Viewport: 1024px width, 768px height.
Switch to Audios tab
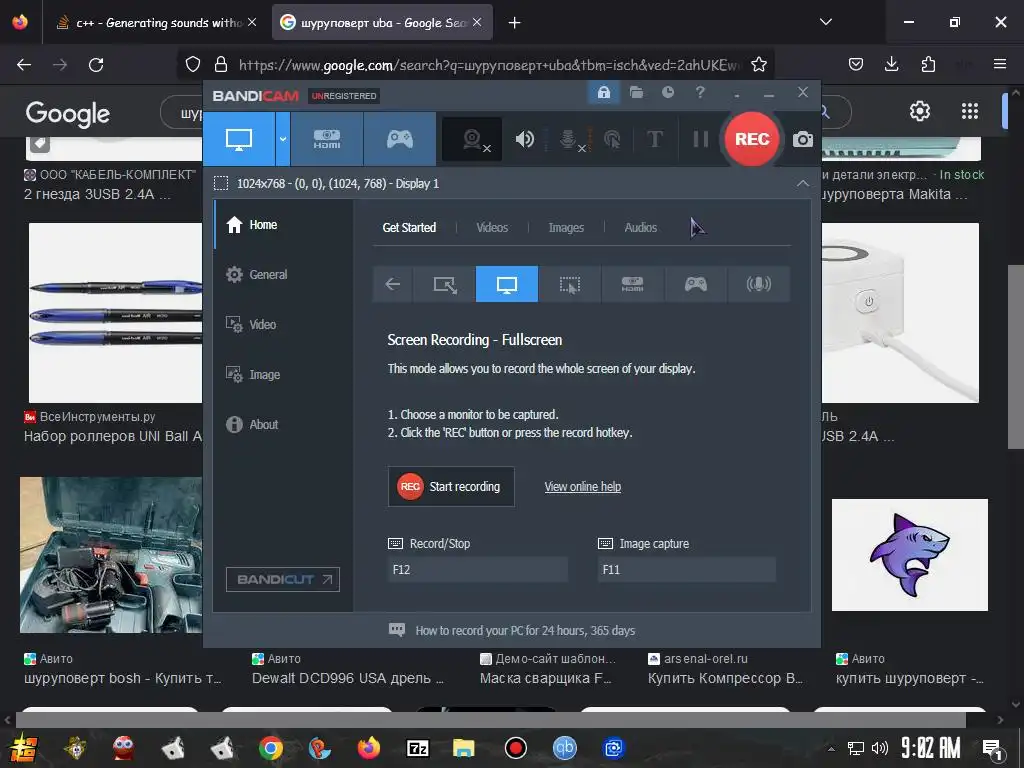640,227
